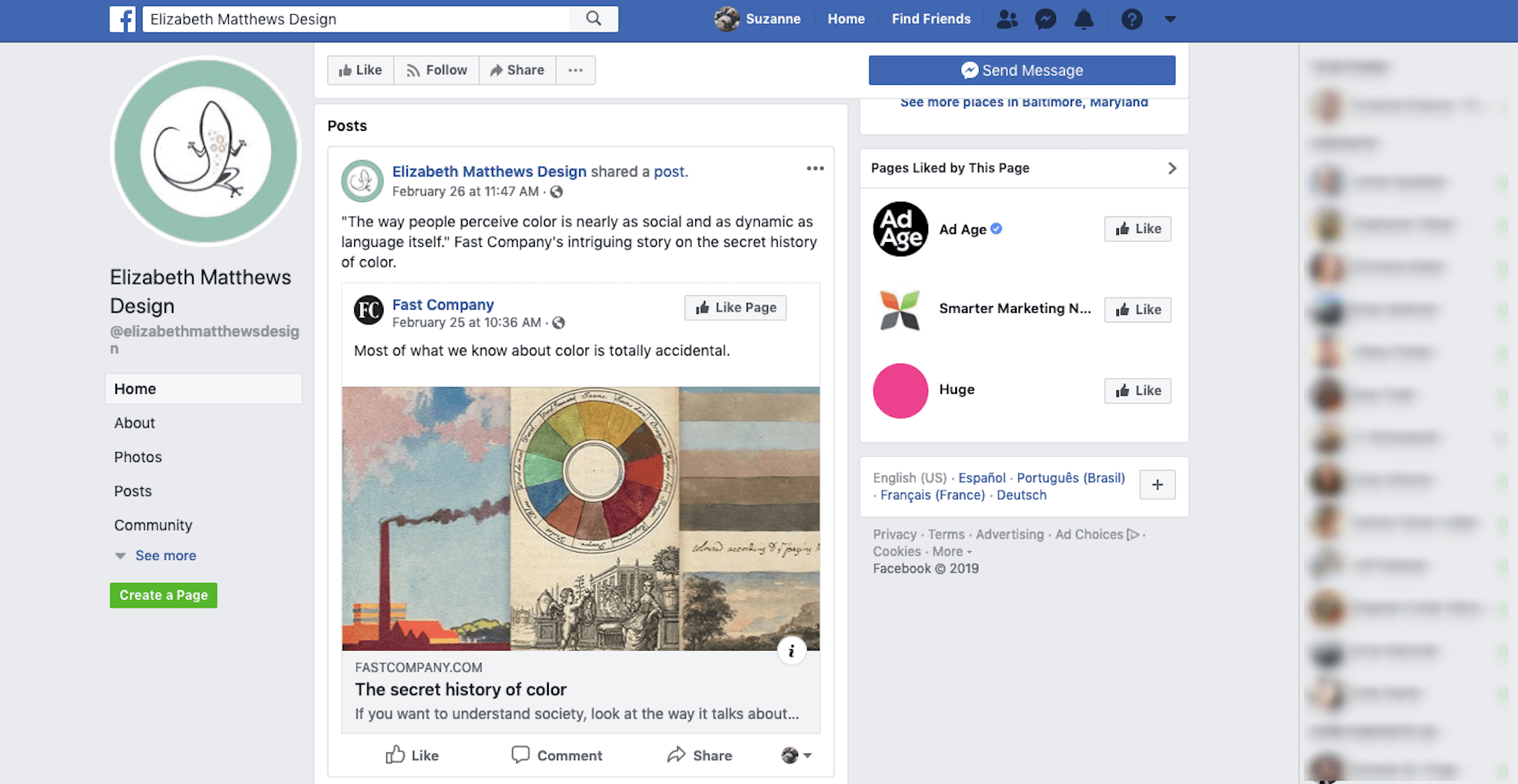Viewport: 1518px width, 784px height.
Task: Select About in the page sidebar
Action: pyautogui.click(x=135, y=423)
